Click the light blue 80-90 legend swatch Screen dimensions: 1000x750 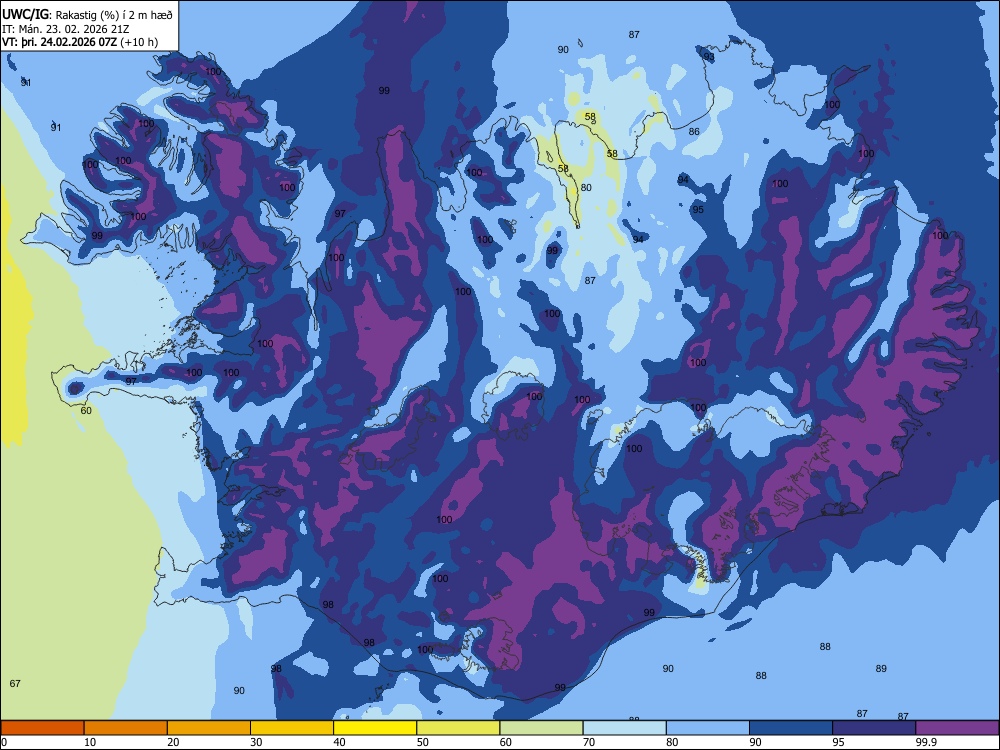pos(708,728)
